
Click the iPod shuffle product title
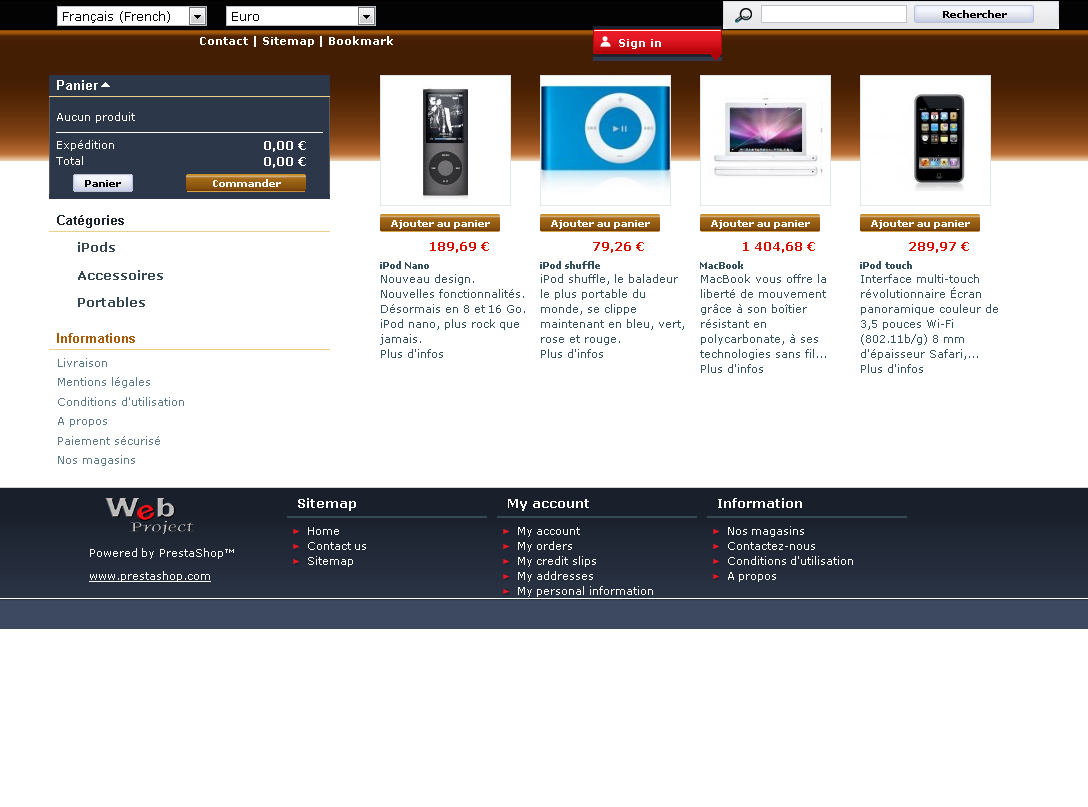point(570,265)
